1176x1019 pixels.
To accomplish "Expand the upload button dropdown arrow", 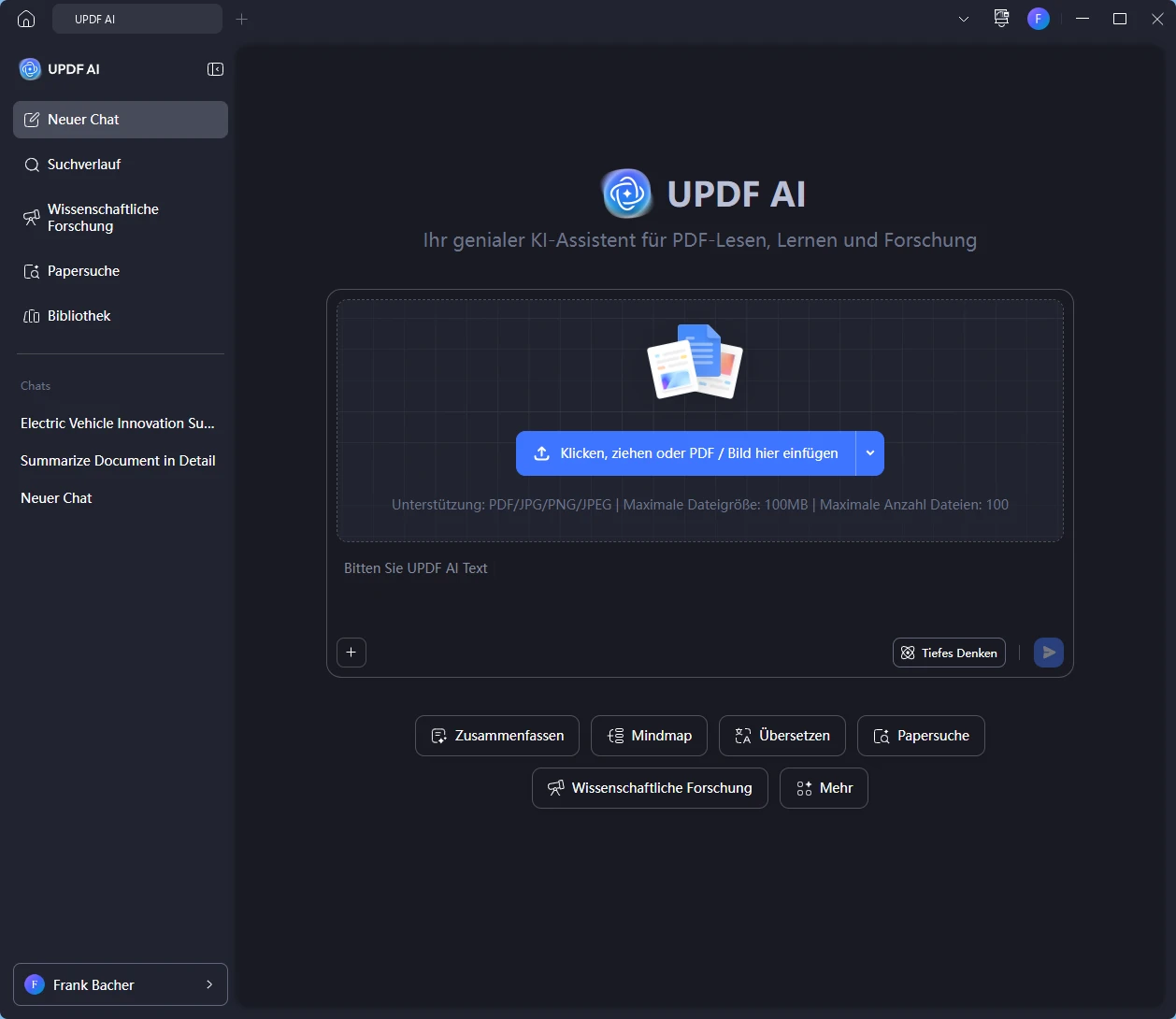I will [869, 453].
